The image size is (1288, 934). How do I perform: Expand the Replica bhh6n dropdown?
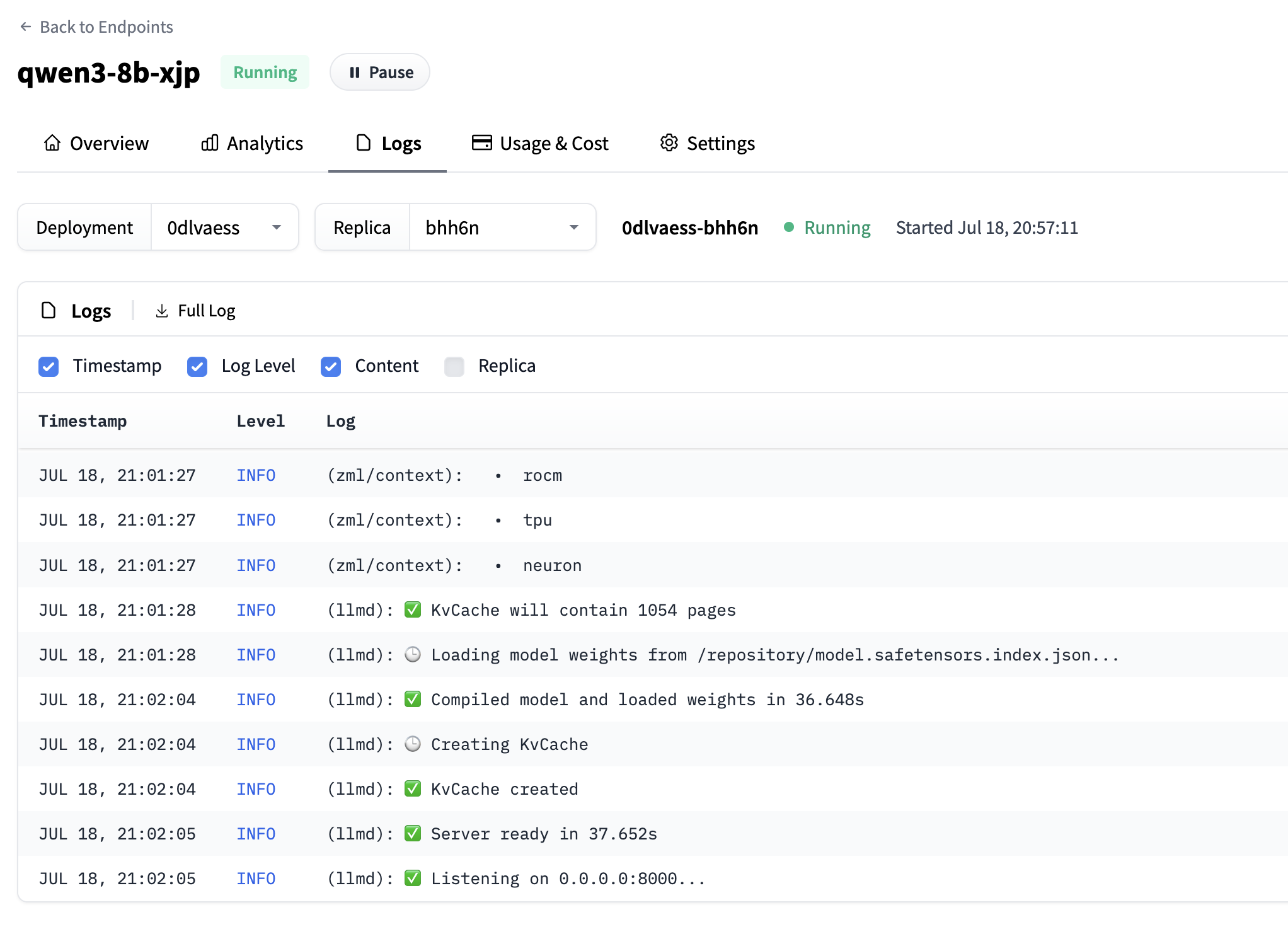pos(502,228)
